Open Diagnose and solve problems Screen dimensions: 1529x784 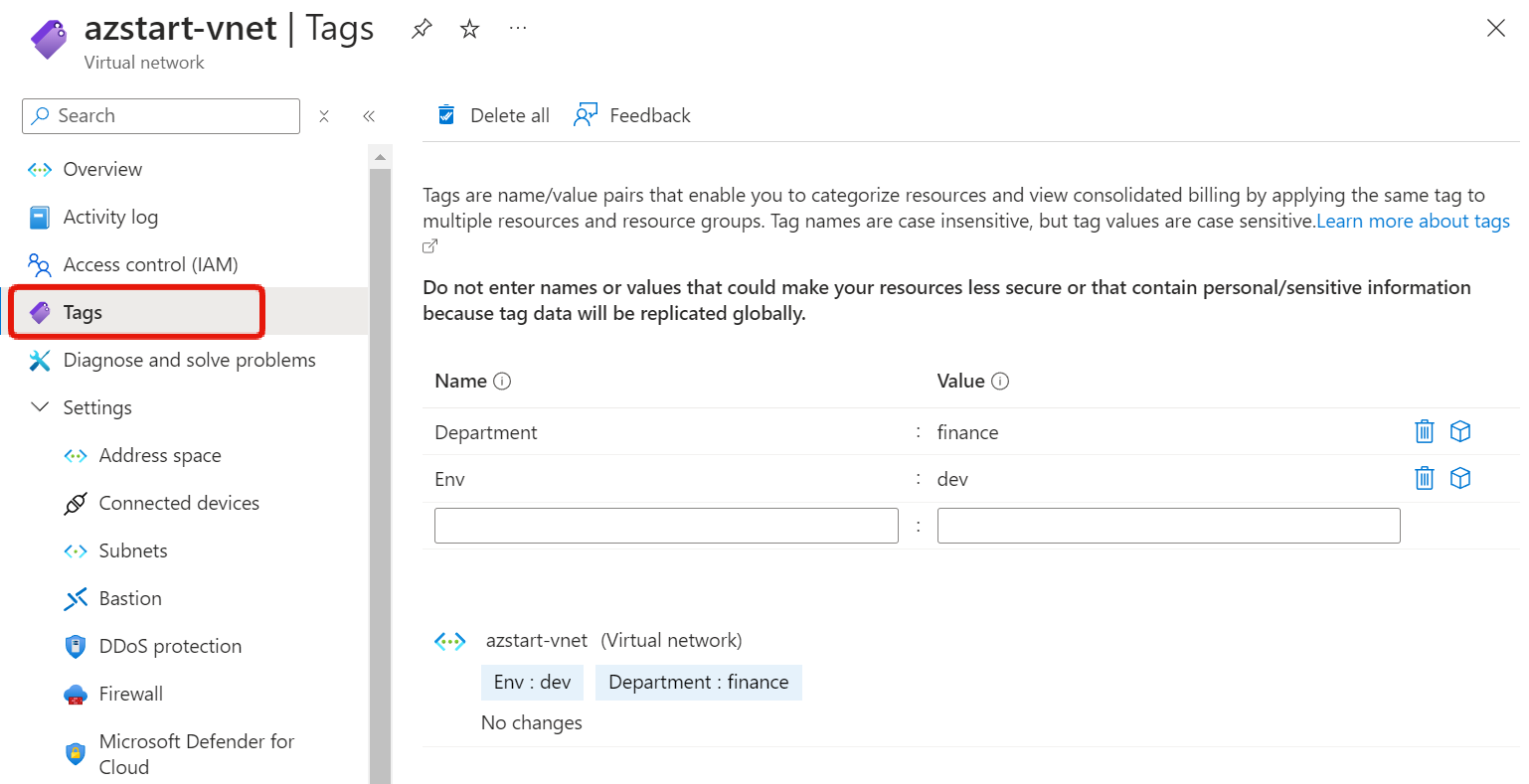click(x=189, y=360)
